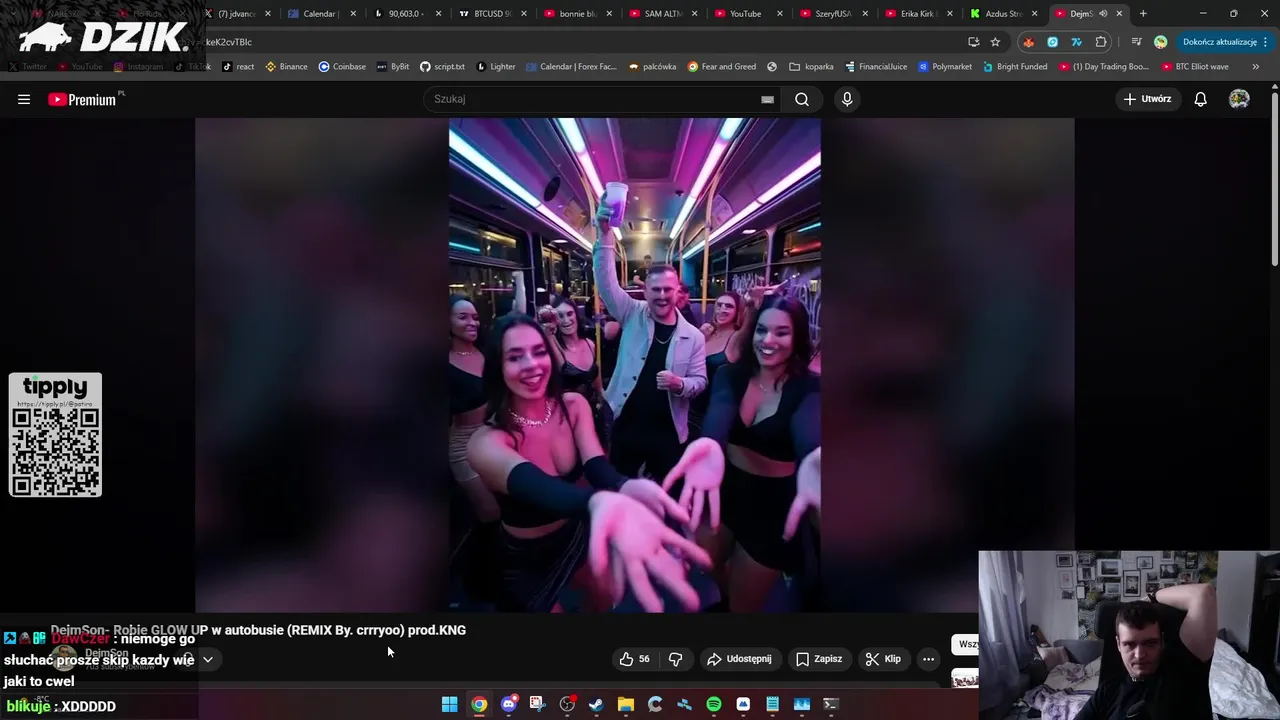The image size is (1280, 720).
Task: Open OBS Studio from the taskbar
Action: coord(567,705)
